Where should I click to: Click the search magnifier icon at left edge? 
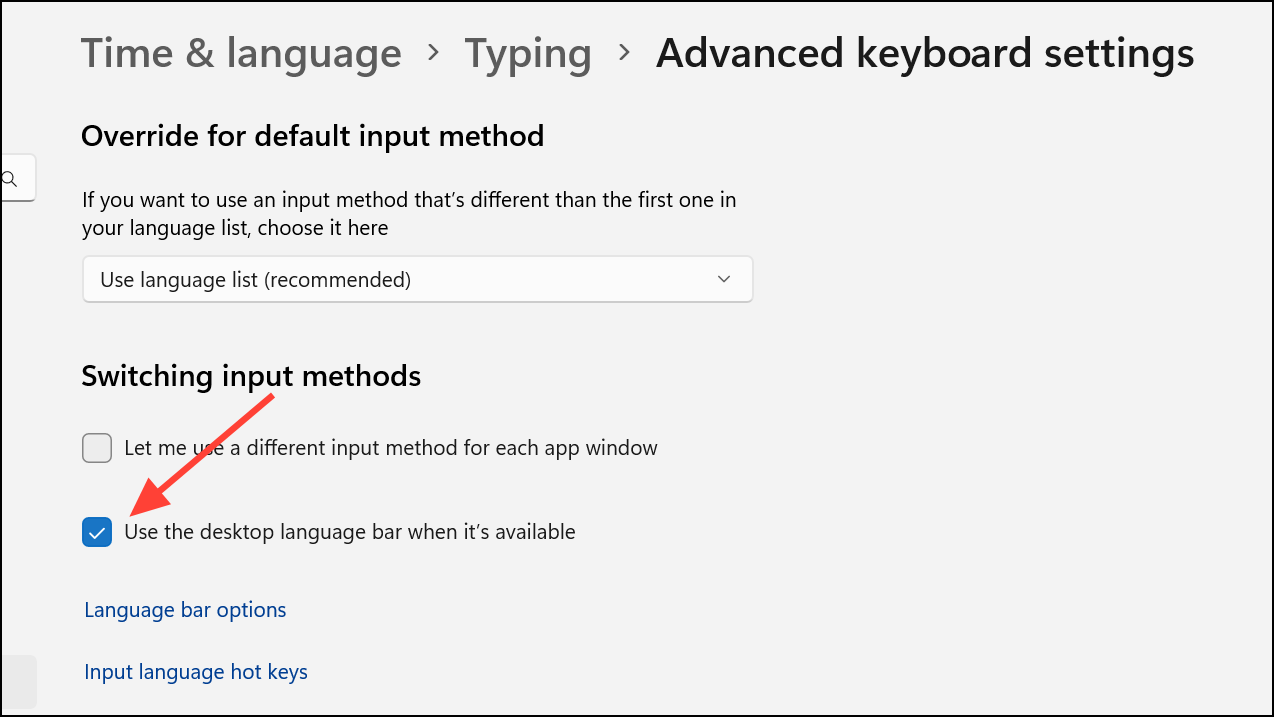9,179
